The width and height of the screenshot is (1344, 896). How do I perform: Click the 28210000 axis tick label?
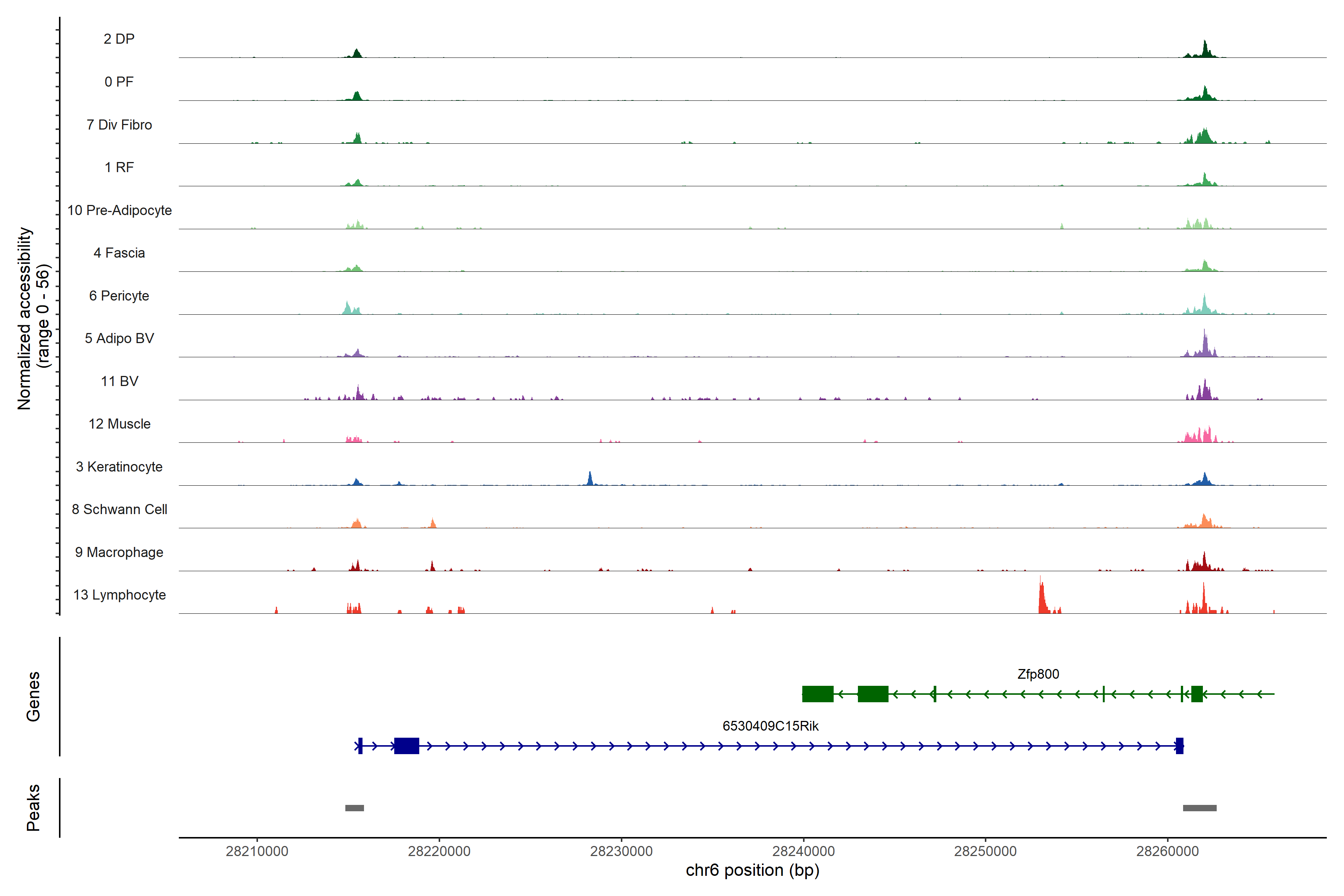[257, 852]
